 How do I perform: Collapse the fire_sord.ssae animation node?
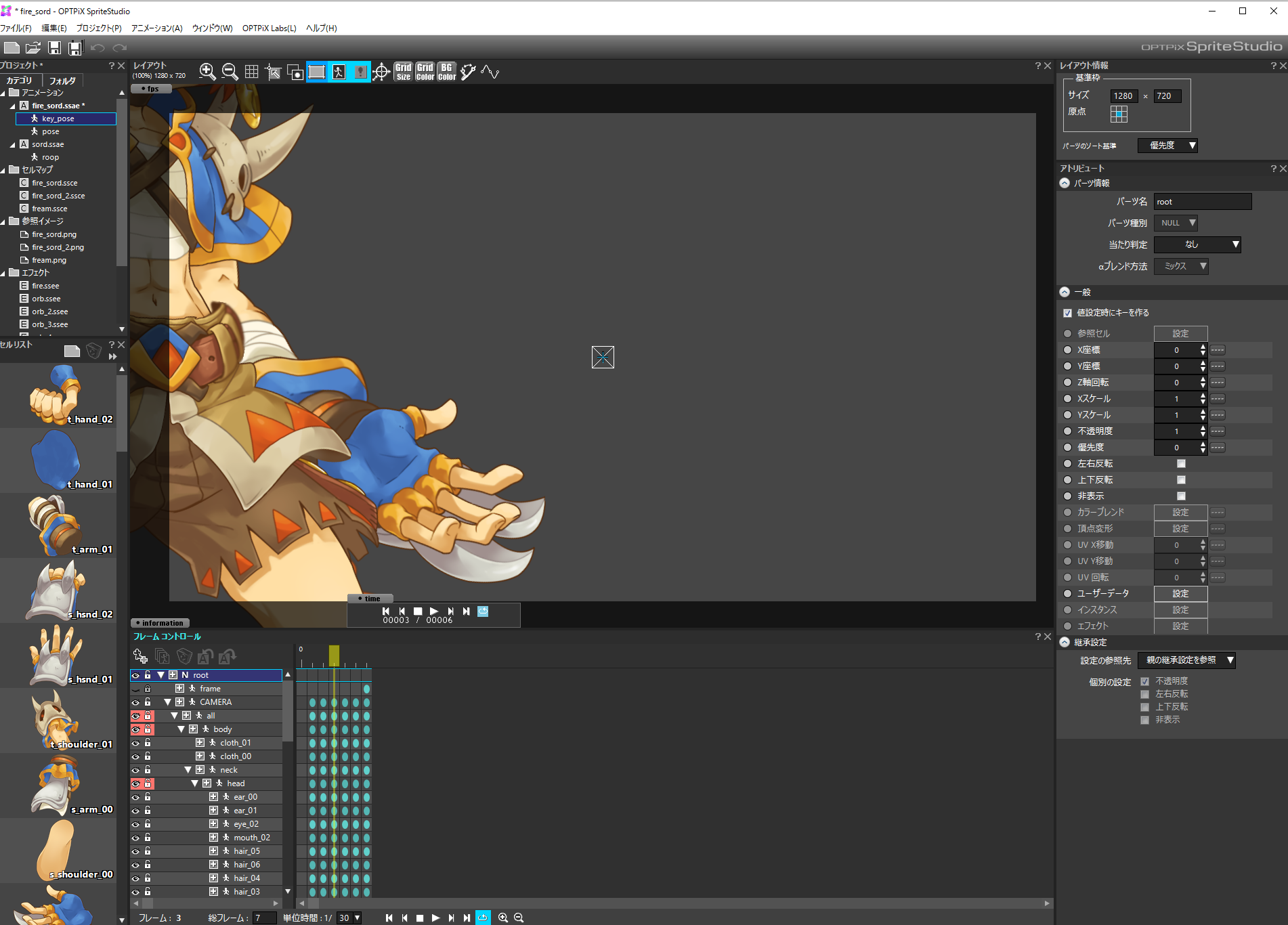click(x=12, y=106)
